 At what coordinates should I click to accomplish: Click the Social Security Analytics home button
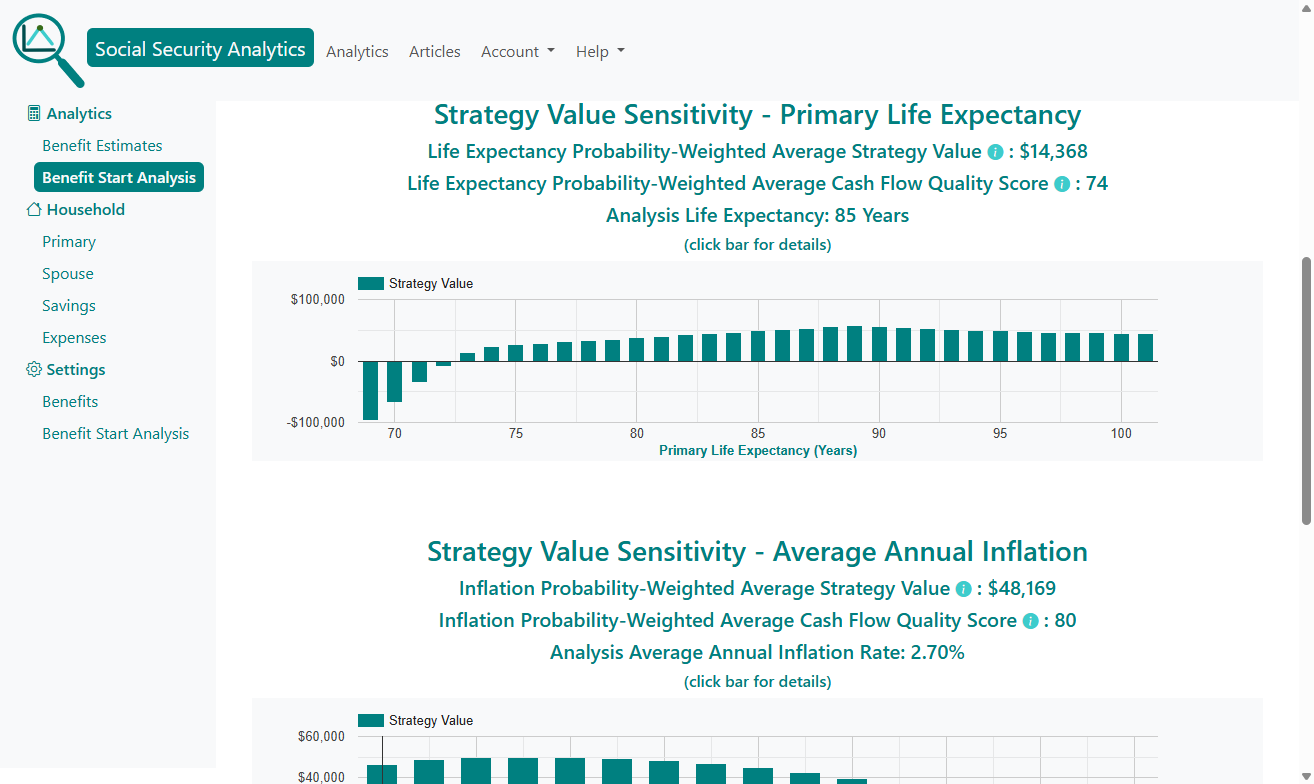point(199,47)
